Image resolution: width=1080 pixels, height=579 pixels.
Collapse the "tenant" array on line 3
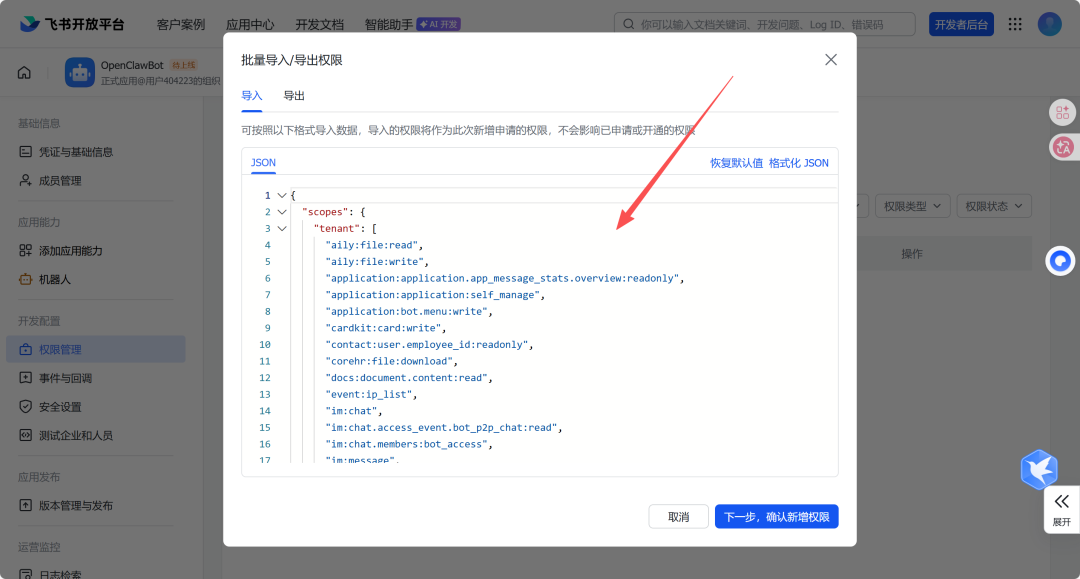(282, 229)
